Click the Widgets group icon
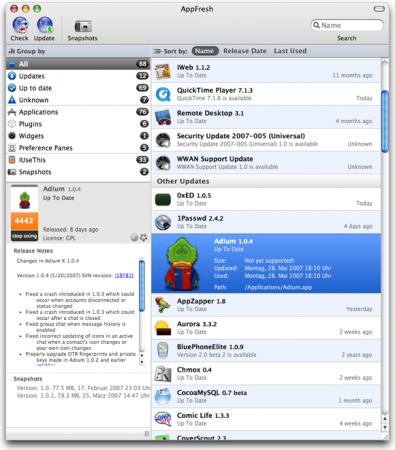Screen dimensions: 395x450 pyautogui.click(x=12, y=136)
